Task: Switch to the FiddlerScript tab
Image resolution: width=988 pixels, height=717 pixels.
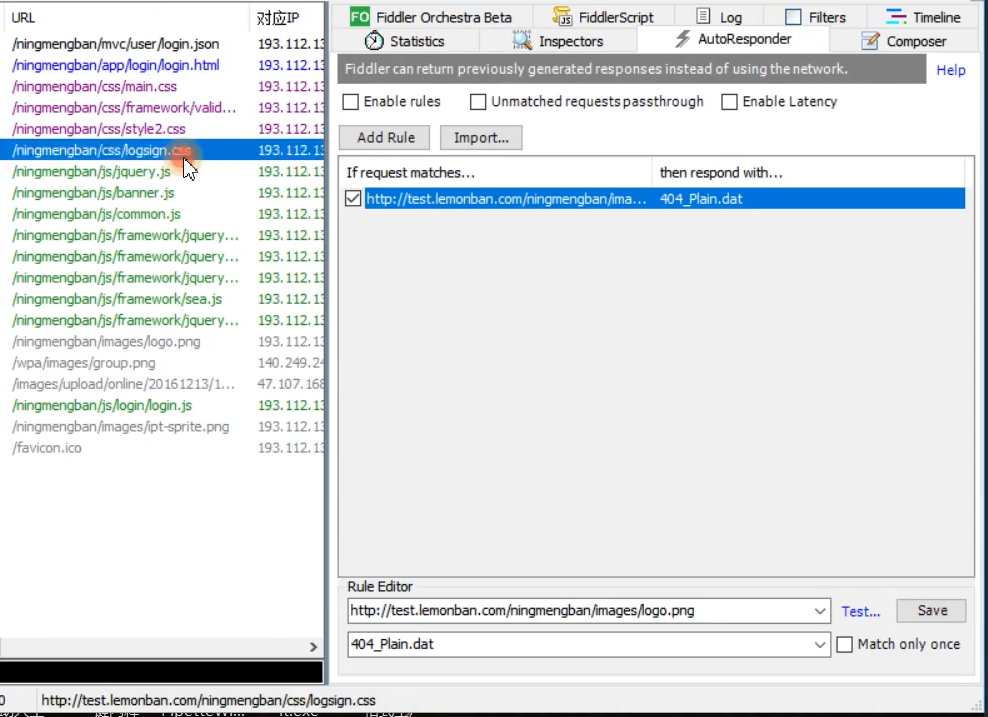Action: [x=604, y=17]
